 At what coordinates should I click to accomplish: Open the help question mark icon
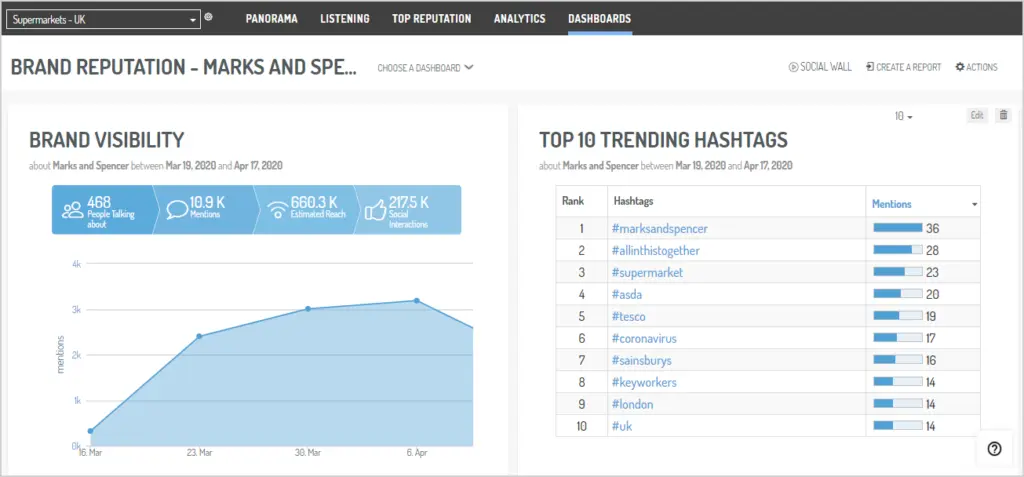995,449
